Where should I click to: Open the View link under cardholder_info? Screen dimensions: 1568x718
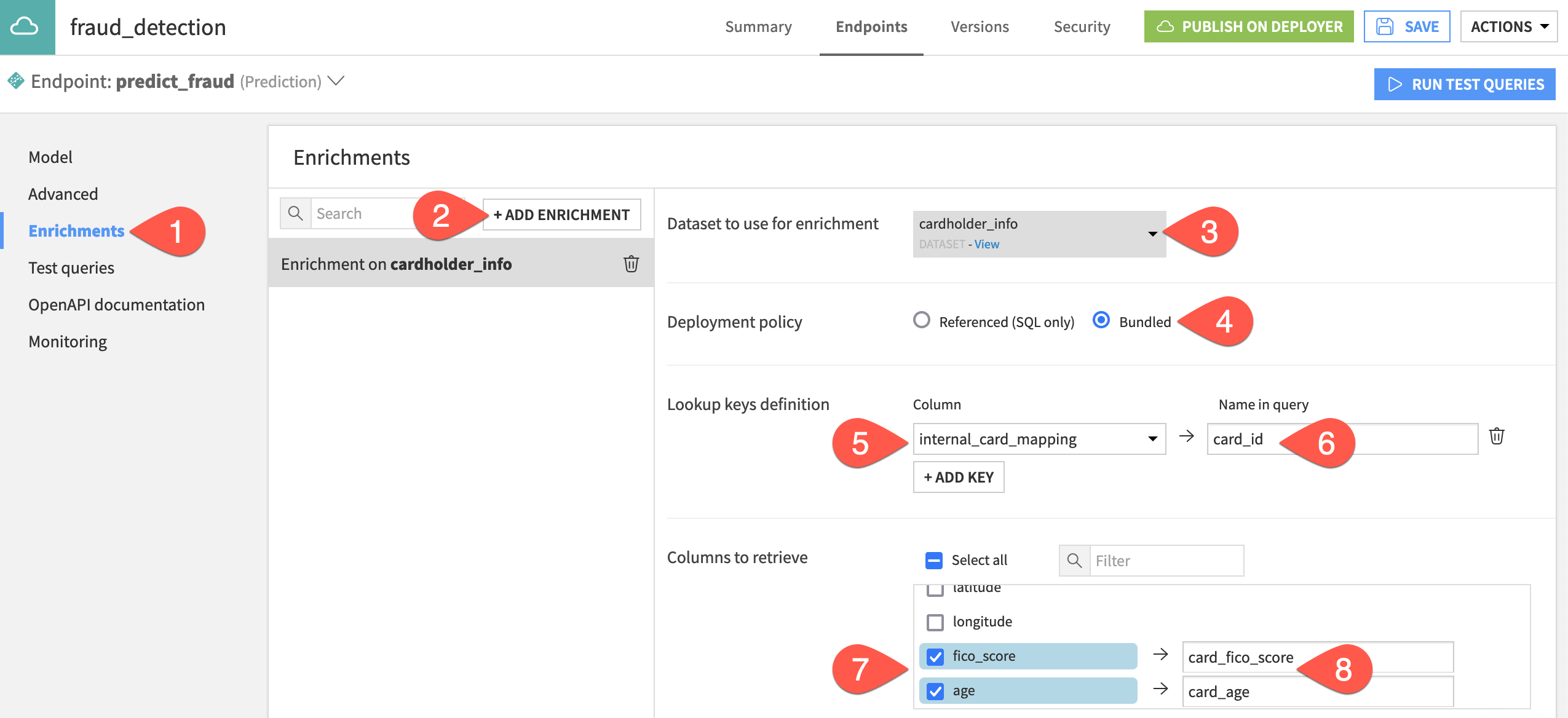click(986, 244)
